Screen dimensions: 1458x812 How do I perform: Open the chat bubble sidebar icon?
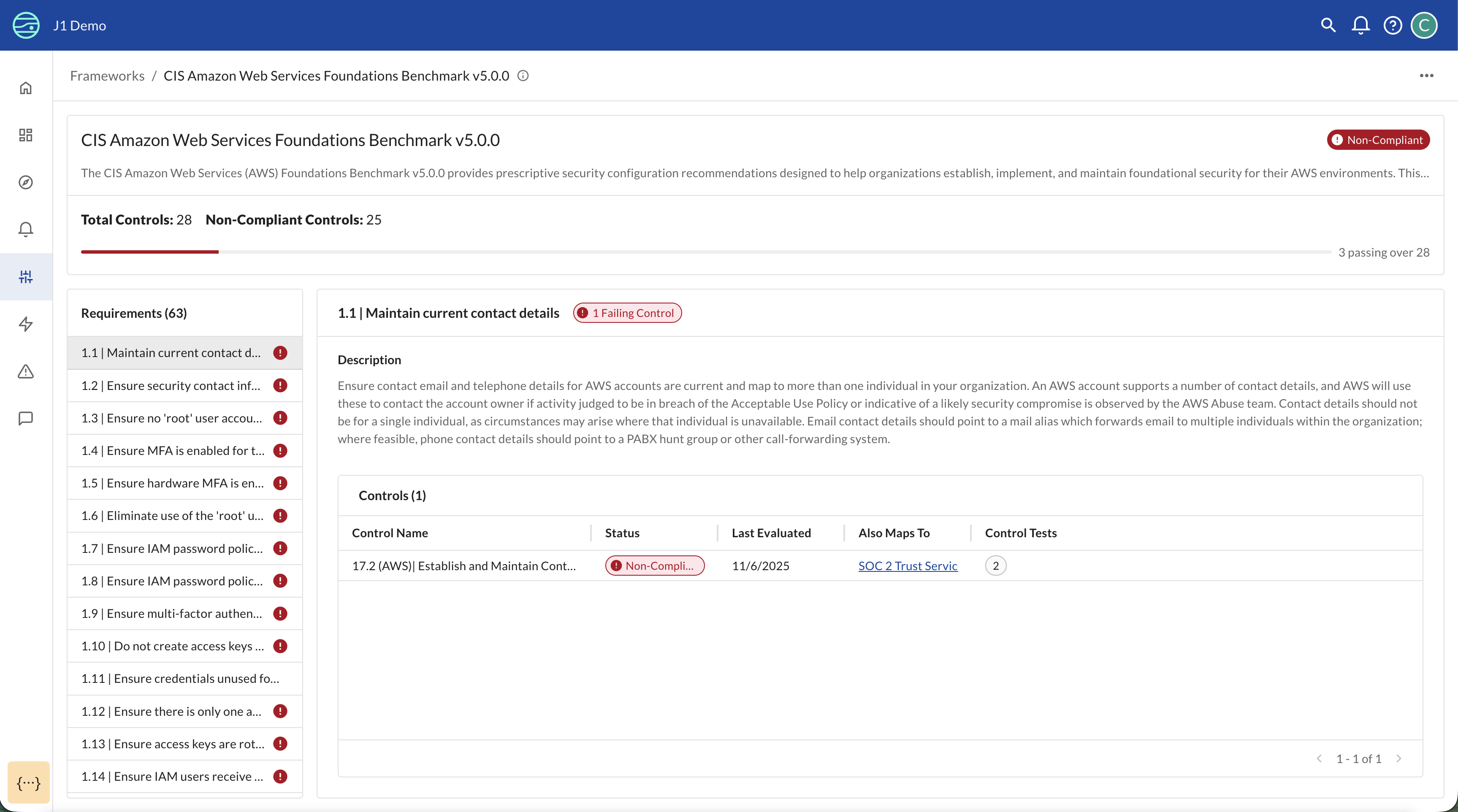click(26, 419)
